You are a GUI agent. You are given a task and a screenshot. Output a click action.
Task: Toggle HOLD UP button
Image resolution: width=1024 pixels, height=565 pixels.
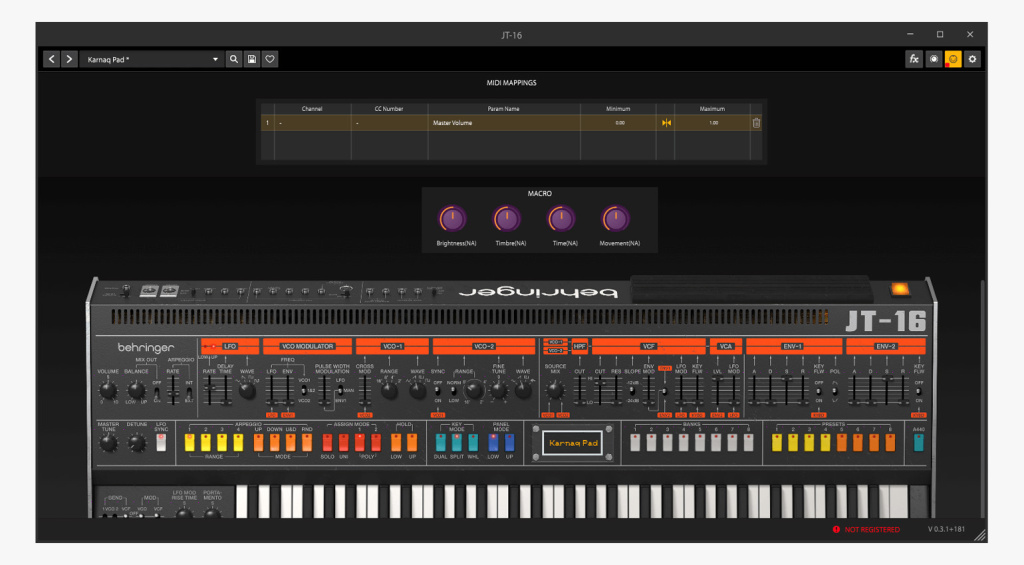pos(412,442)
